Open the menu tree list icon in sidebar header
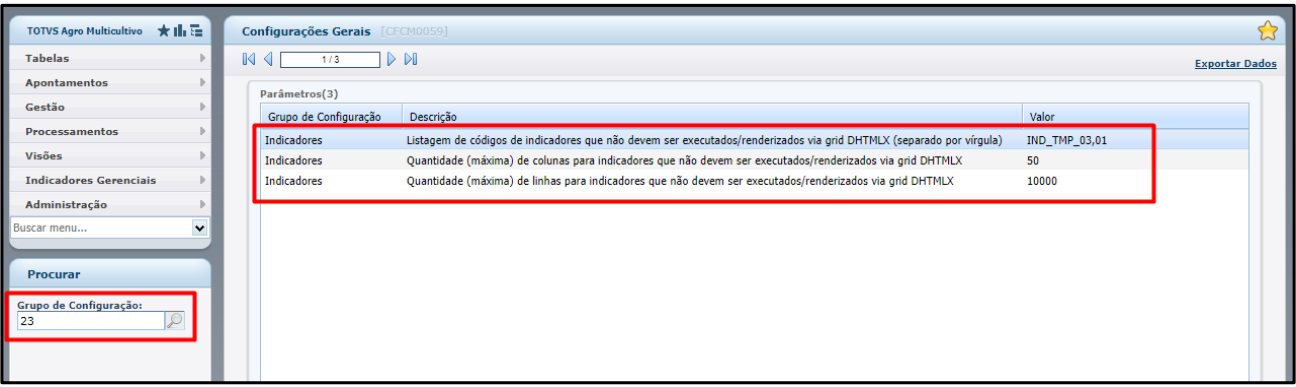 [195, 32]
